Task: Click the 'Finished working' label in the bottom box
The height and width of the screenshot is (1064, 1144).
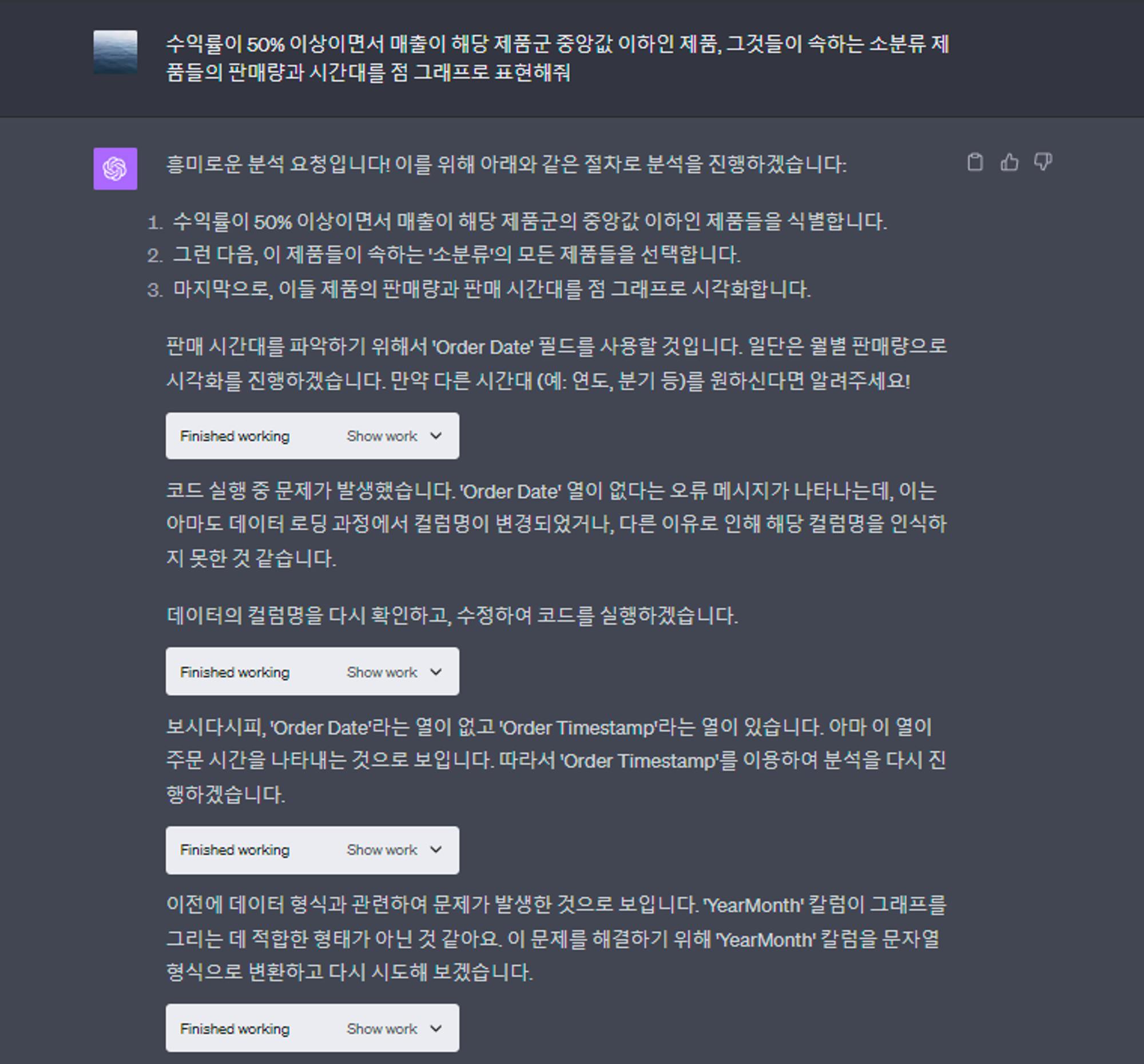Action: click(235, 1029)
